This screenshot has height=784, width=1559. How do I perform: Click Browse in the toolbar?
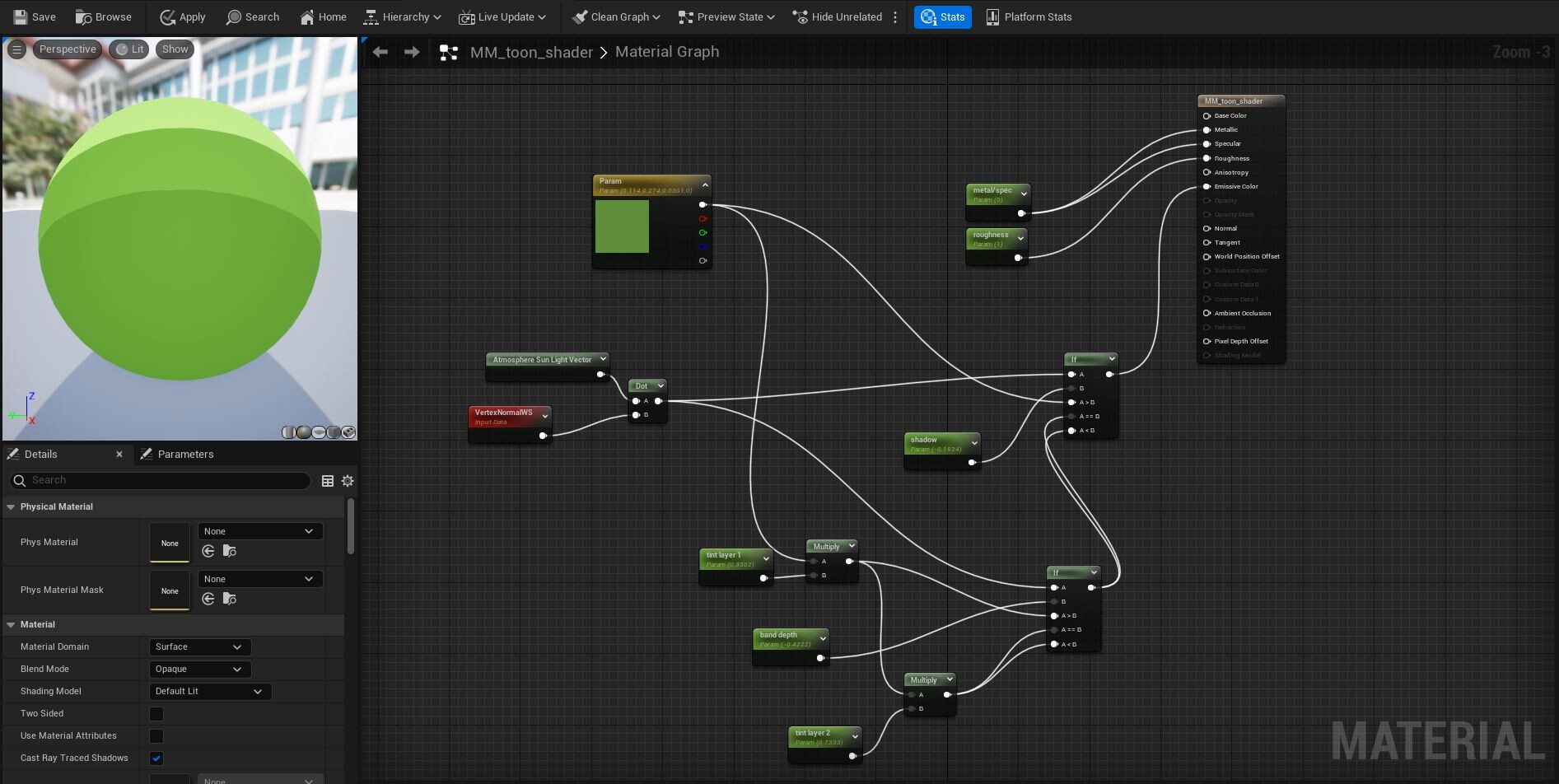tap(104, 16)
